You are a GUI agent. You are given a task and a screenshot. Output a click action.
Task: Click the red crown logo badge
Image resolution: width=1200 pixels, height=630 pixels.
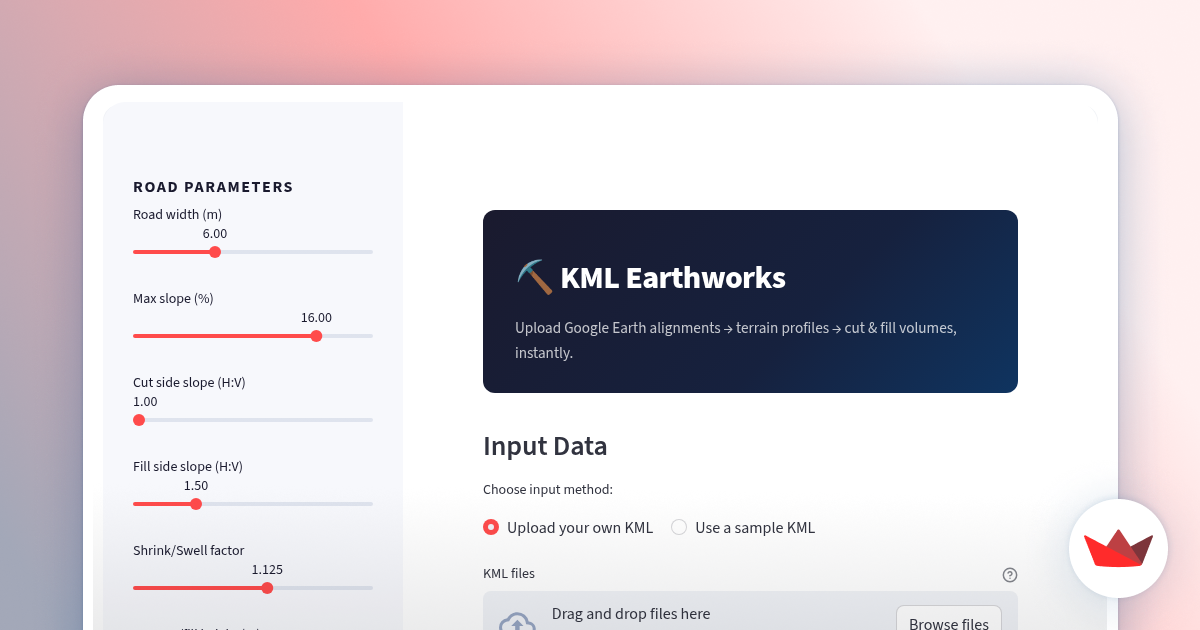point(1118,549)
